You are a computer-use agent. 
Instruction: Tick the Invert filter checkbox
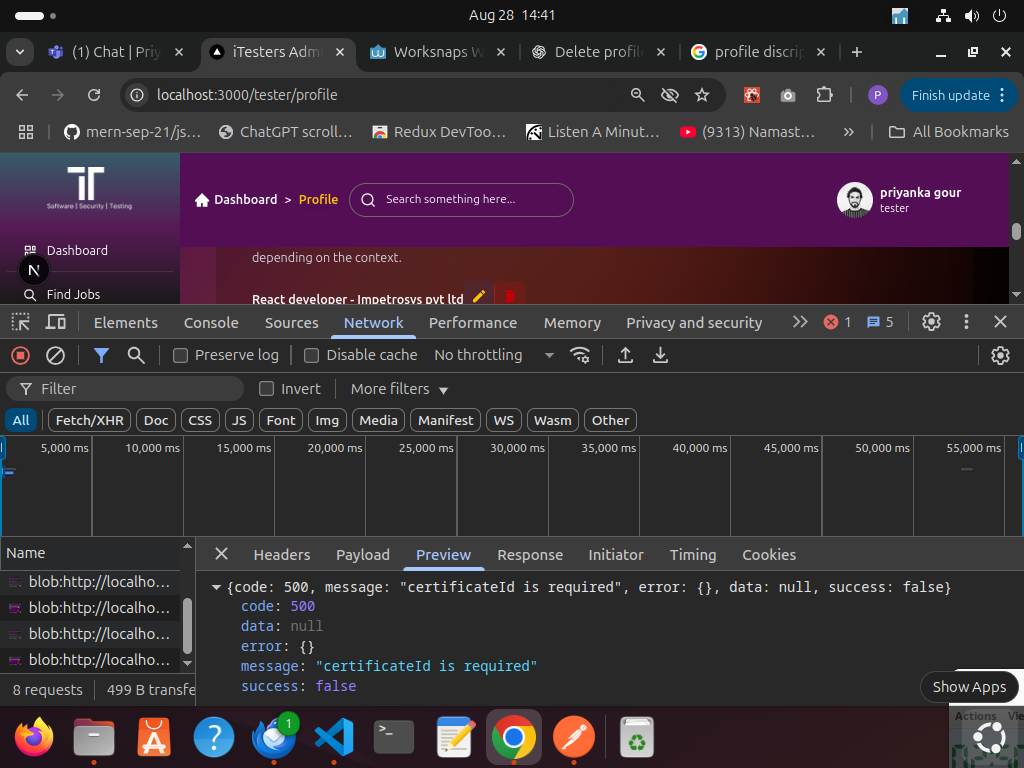click(x=267, y=389)
